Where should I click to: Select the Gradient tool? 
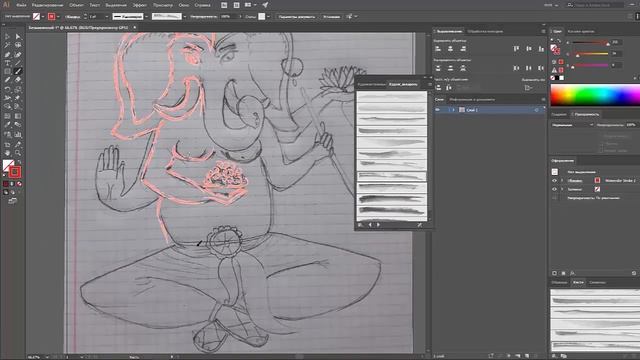coord(18,116)
